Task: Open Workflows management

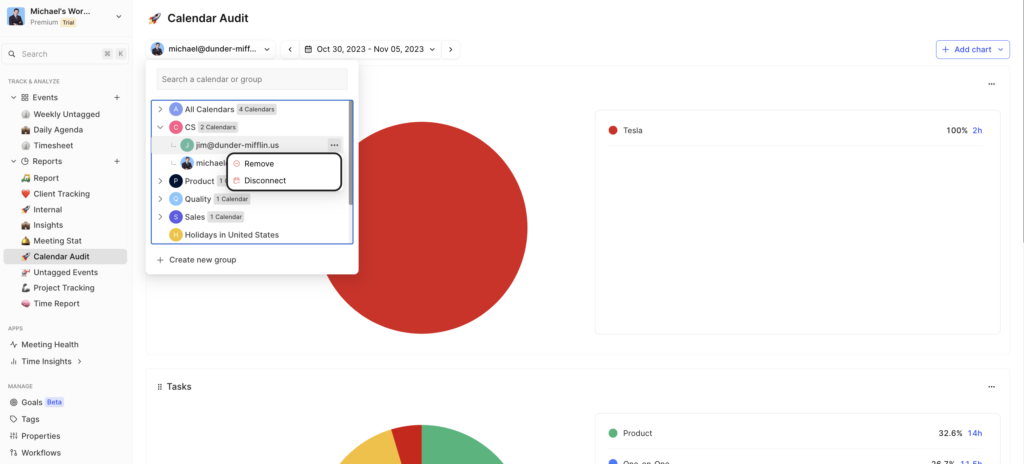Action: (x=40, y=453)
